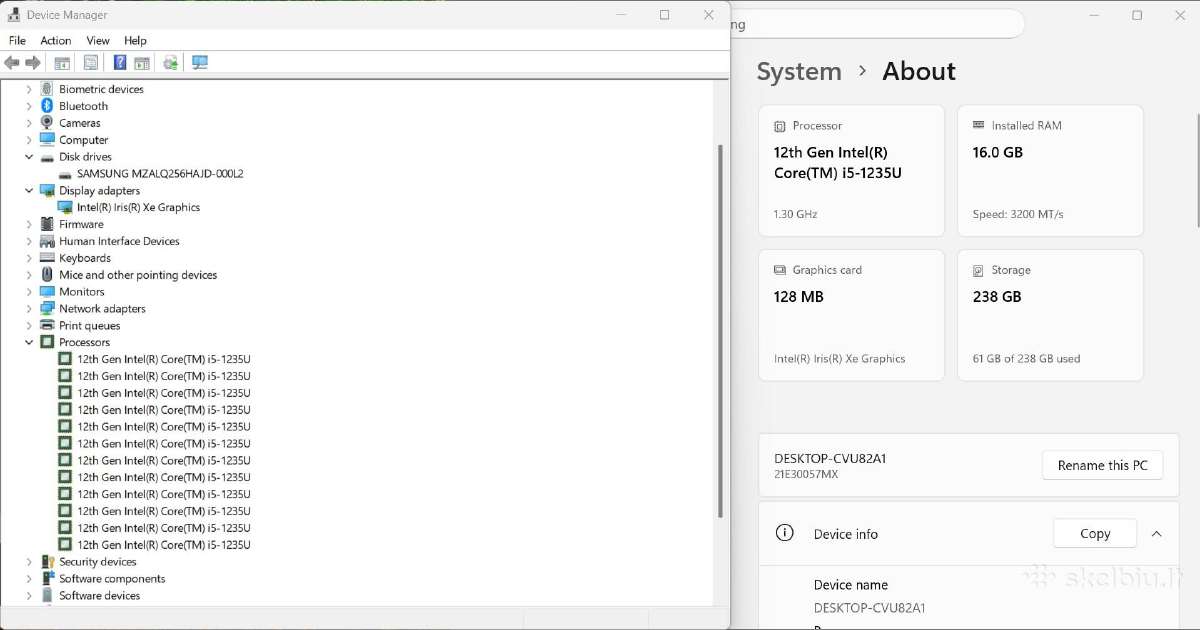Click DESKTOP-CVU82A1 name above Rename button
Screen dimensions: 1200x630
pyautogui.click(x=830, y=458)
